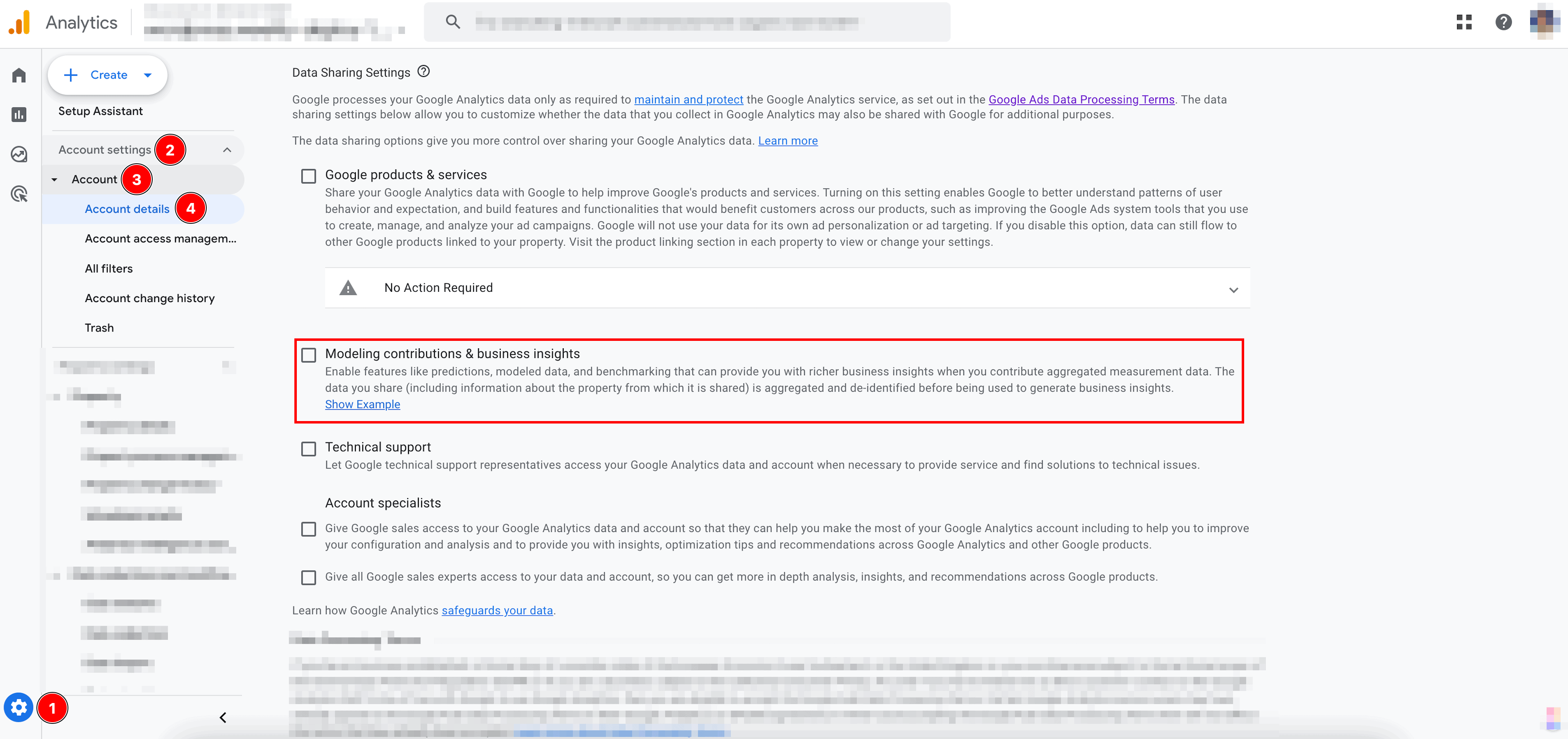Open the Advertising icon in sidebar

[19, 194]
